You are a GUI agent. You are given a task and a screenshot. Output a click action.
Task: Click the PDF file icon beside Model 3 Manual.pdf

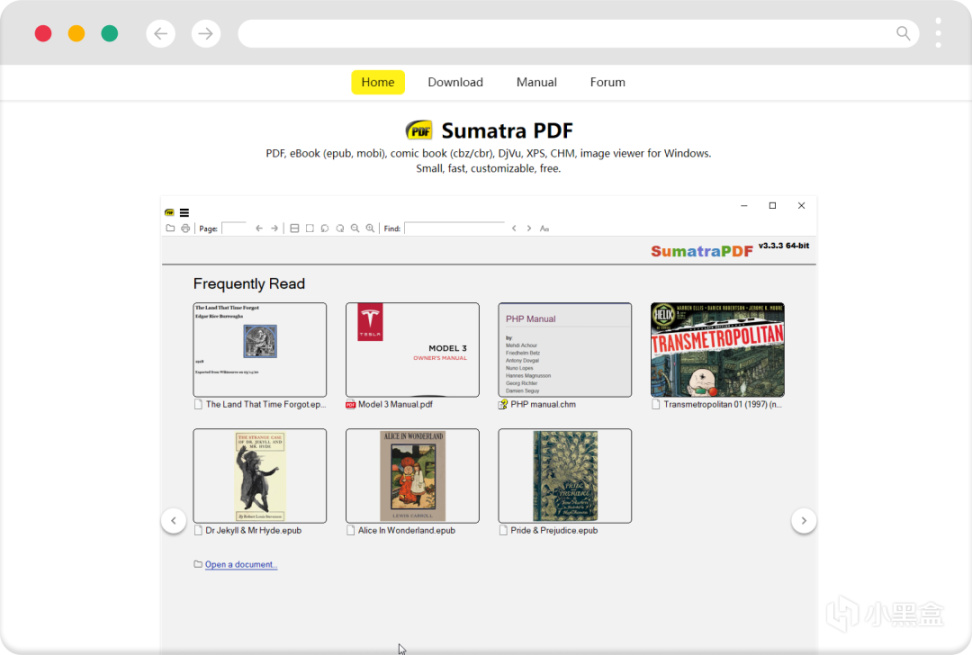[x=350, y=405]
